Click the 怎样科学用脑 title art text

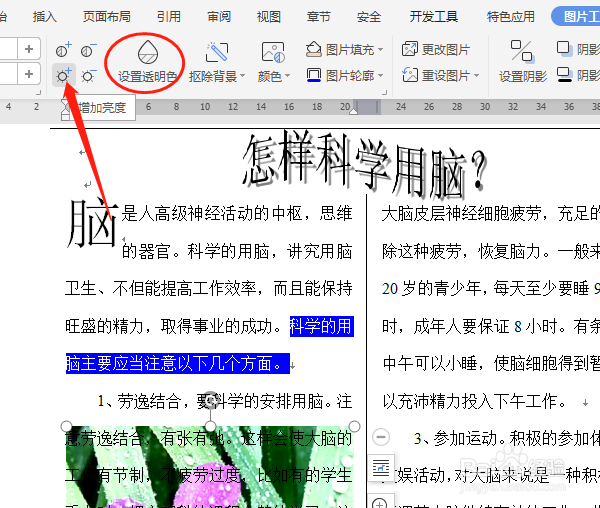[365, 164]
